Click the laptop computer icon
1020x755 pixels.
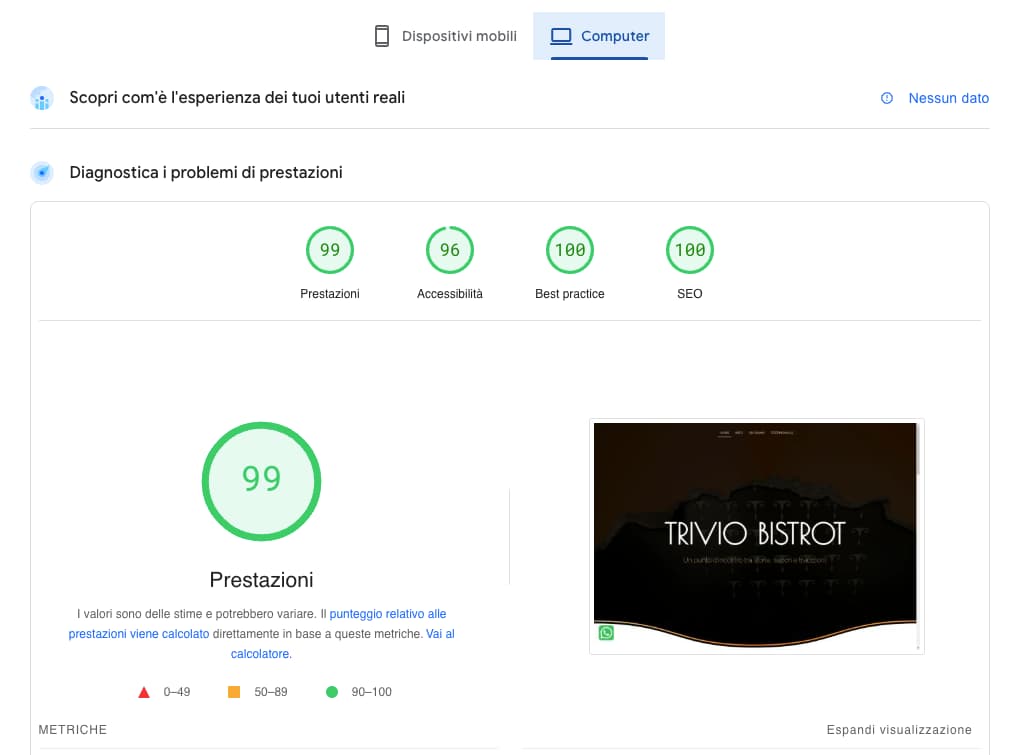click(x=561, y=36)
